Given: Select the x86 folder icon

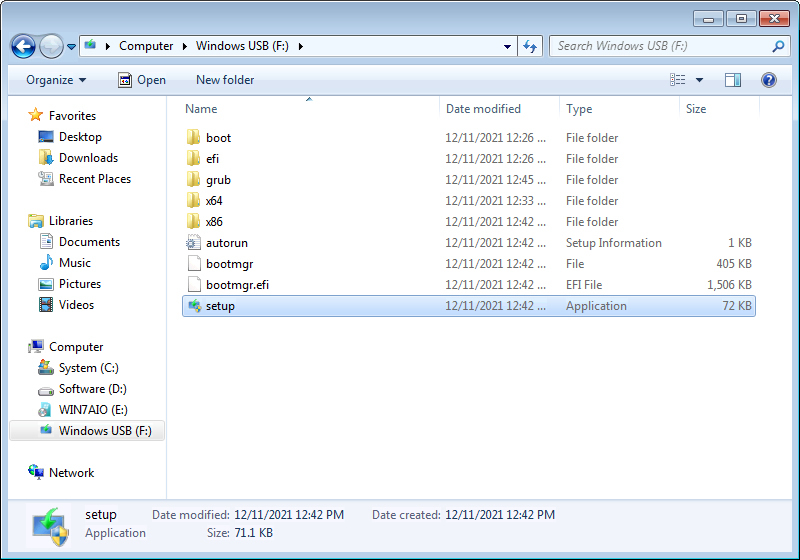Looking at the screenshot, I should (193, 221).
